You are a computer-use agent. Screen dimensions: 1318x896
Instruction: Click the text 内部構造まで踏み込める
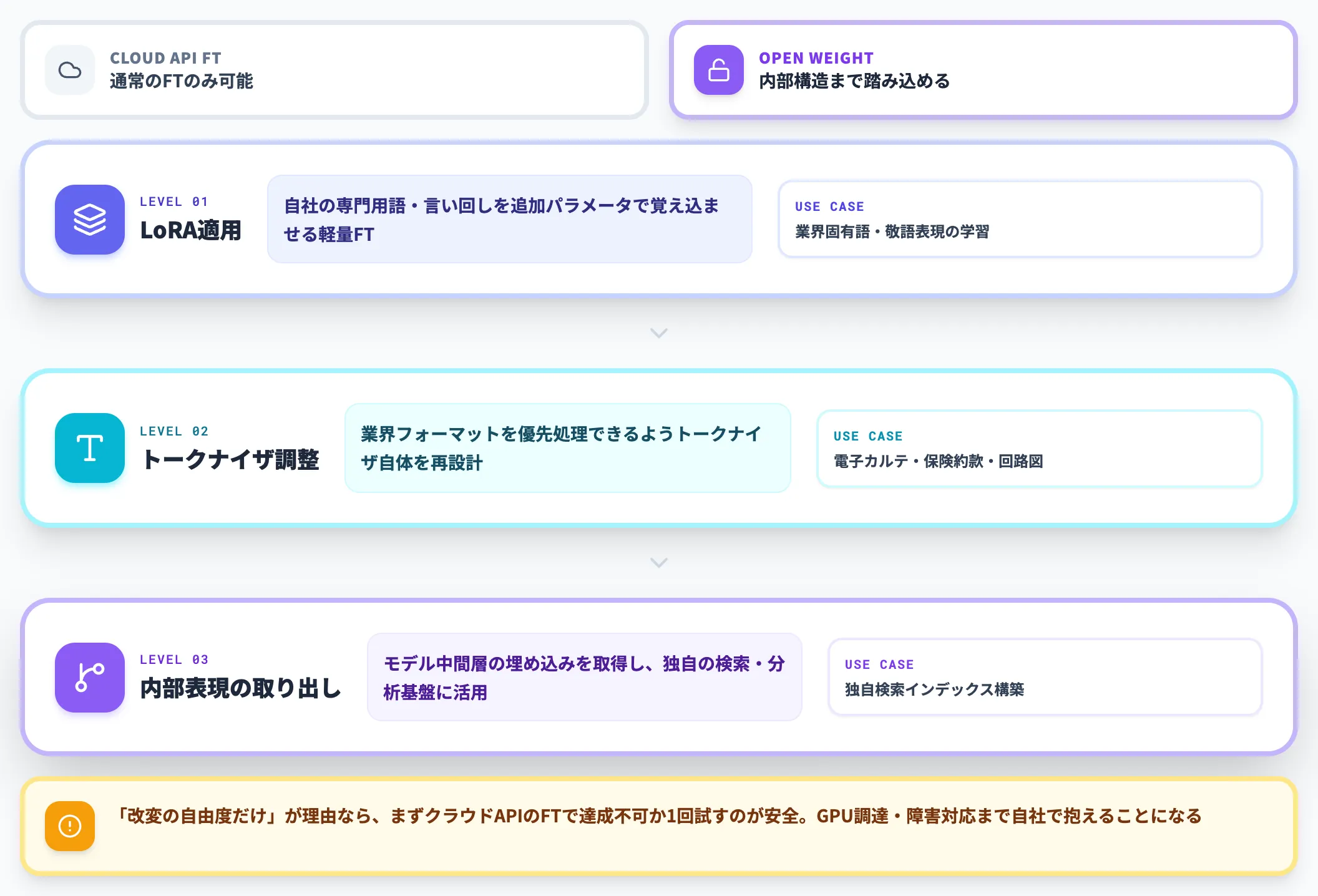point(854,81)
